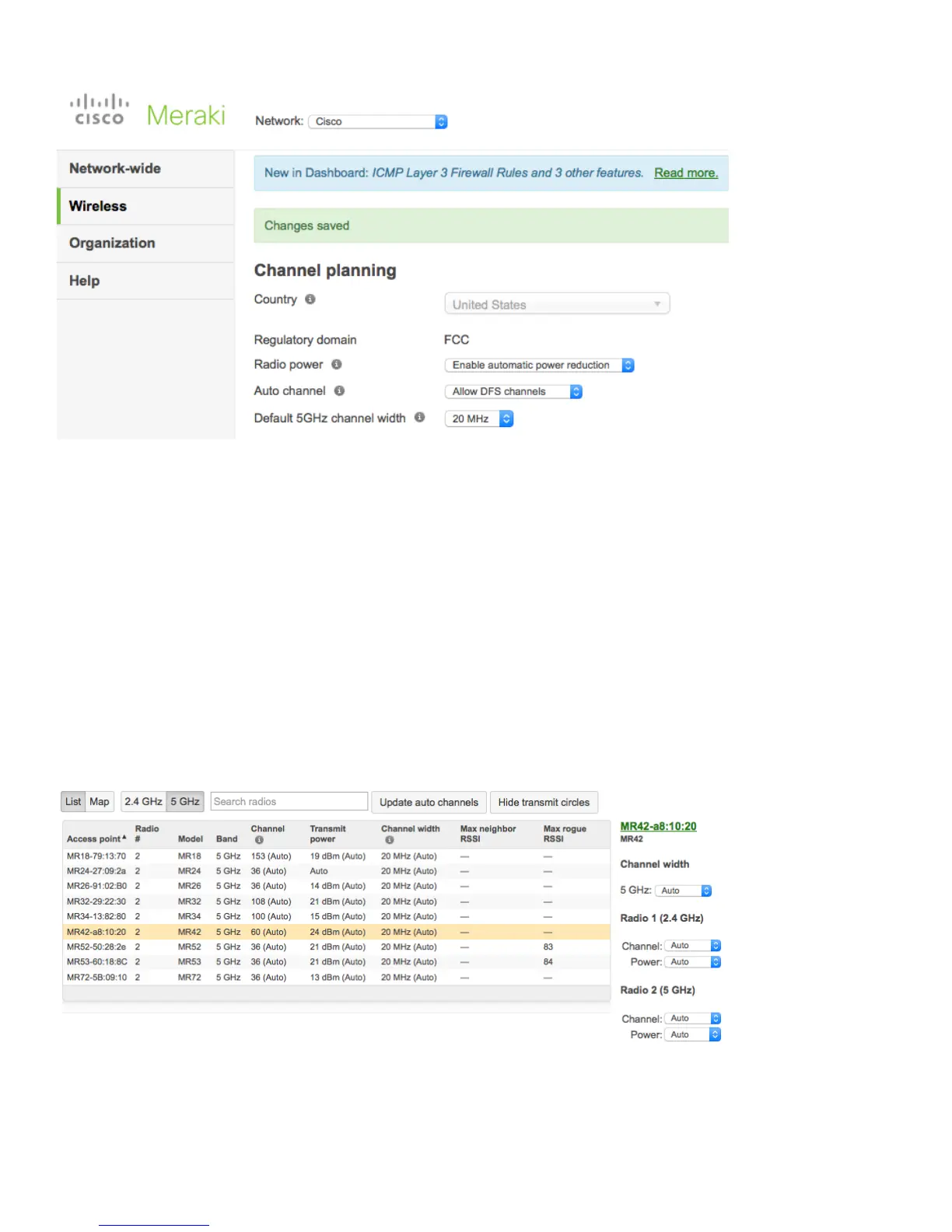This screenshot has width=952, height=1232.
Task: Select the MR24-27:09:2a row
Action: tap(336, 871)
